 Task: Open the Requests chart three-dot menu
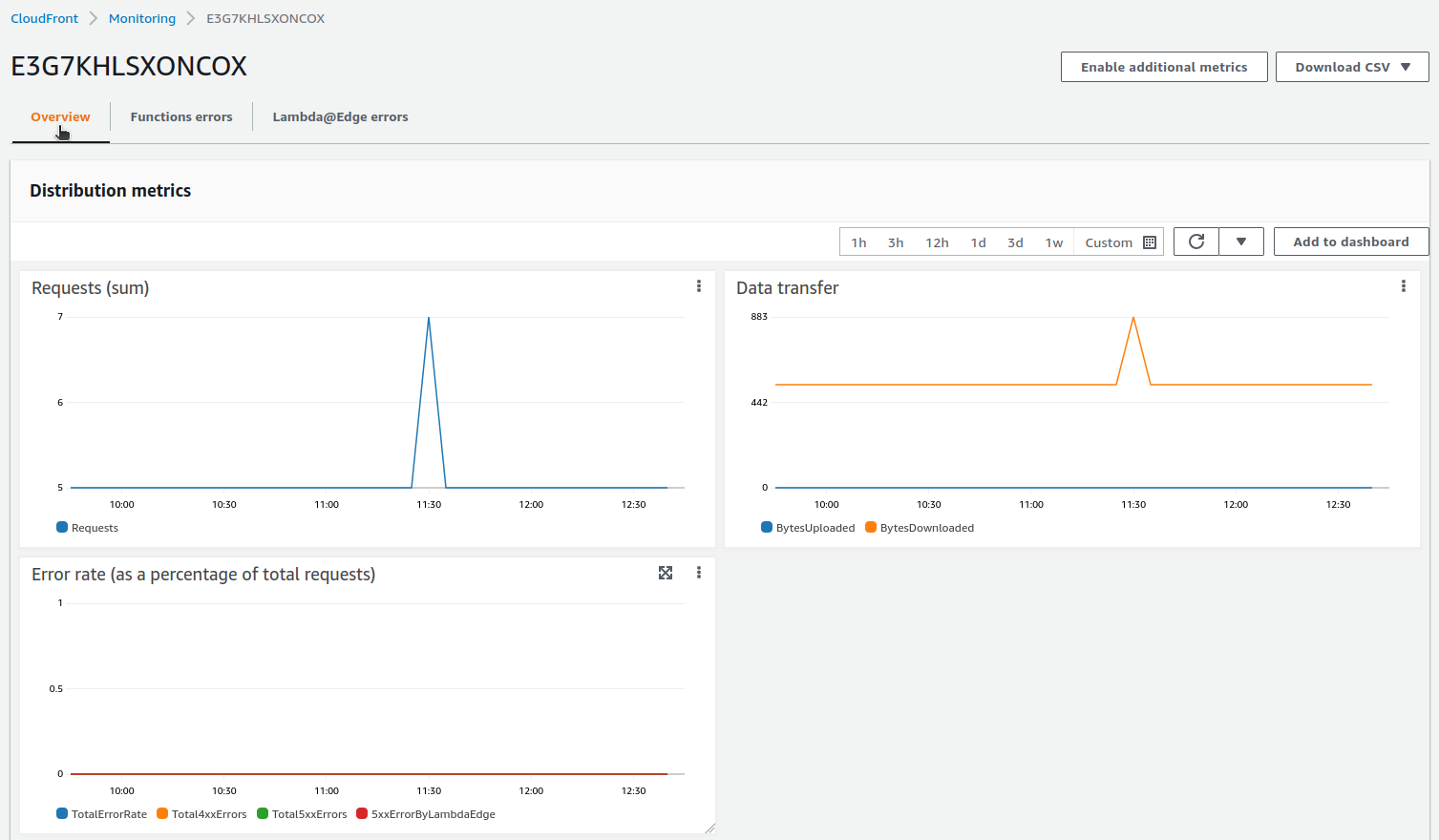(699, 286)
